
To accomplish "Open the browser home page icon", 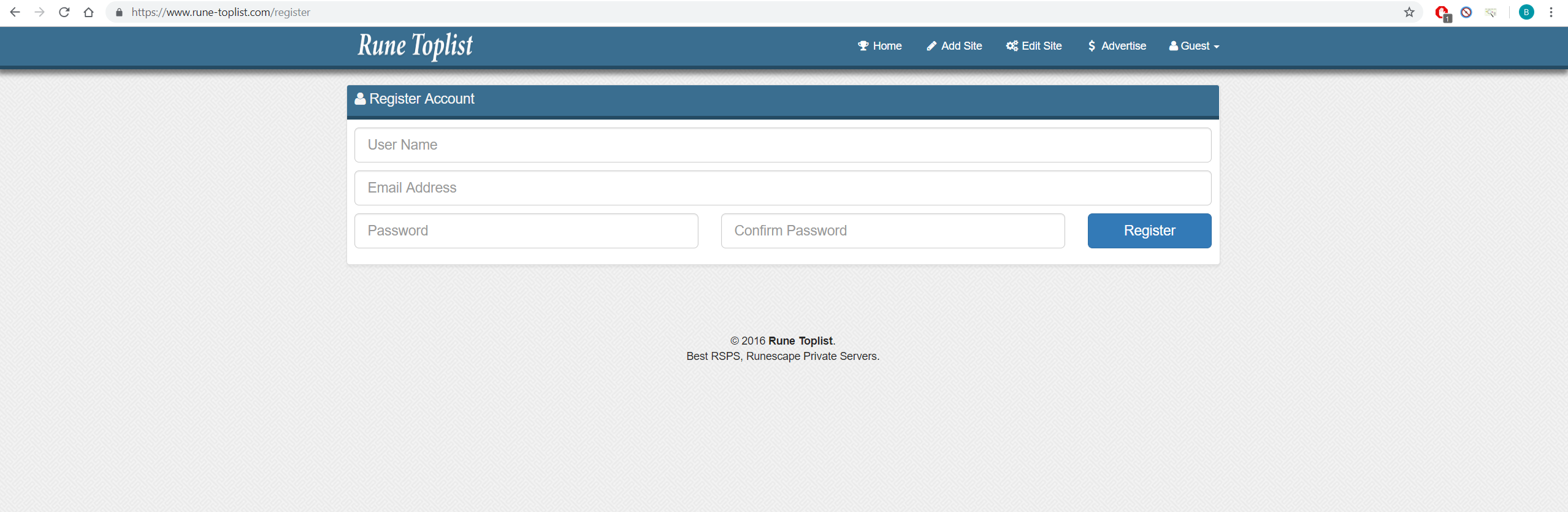I will tap(89, 12).
